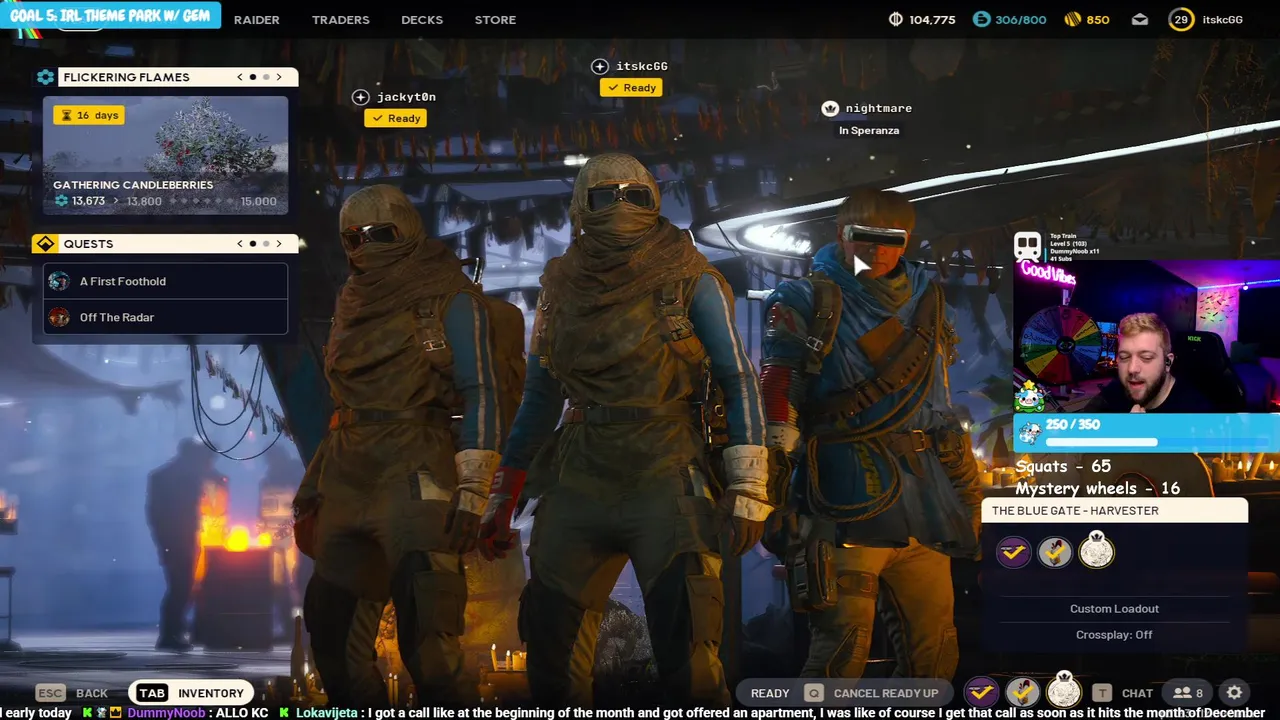Click the coin icon beside 104,775
This screenshot has height=720, width=1280.
tap(895, 19)
